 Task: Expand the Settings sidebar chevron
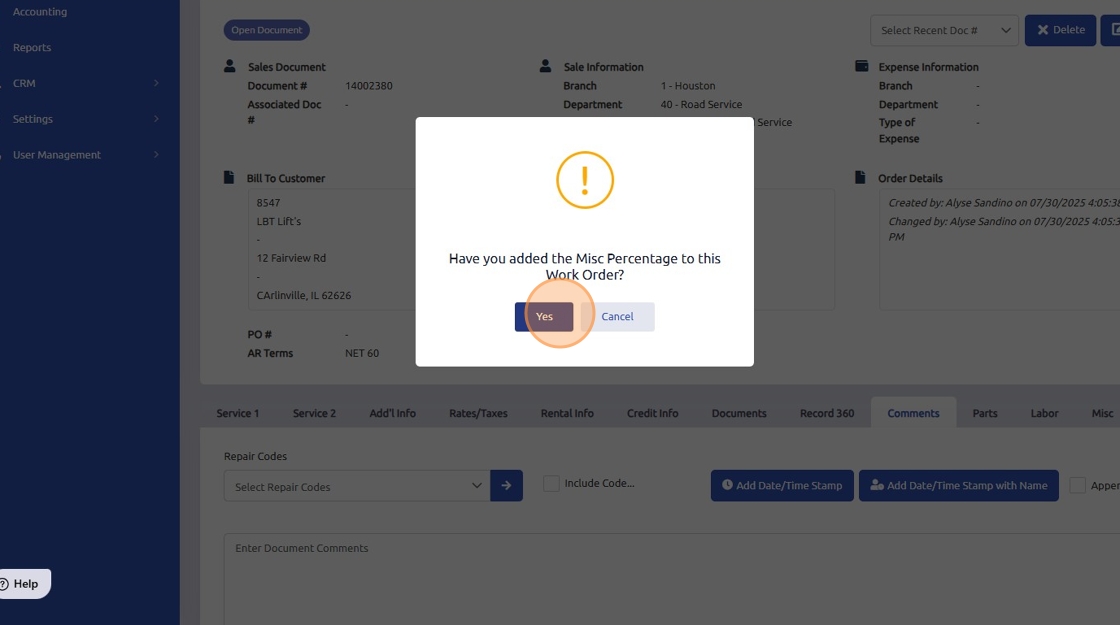(x=156, y=119)
